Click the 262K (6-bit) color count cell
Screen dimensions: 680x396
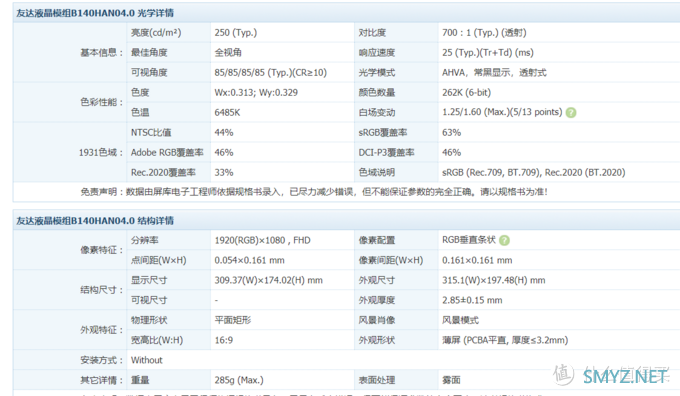point(466,92)
